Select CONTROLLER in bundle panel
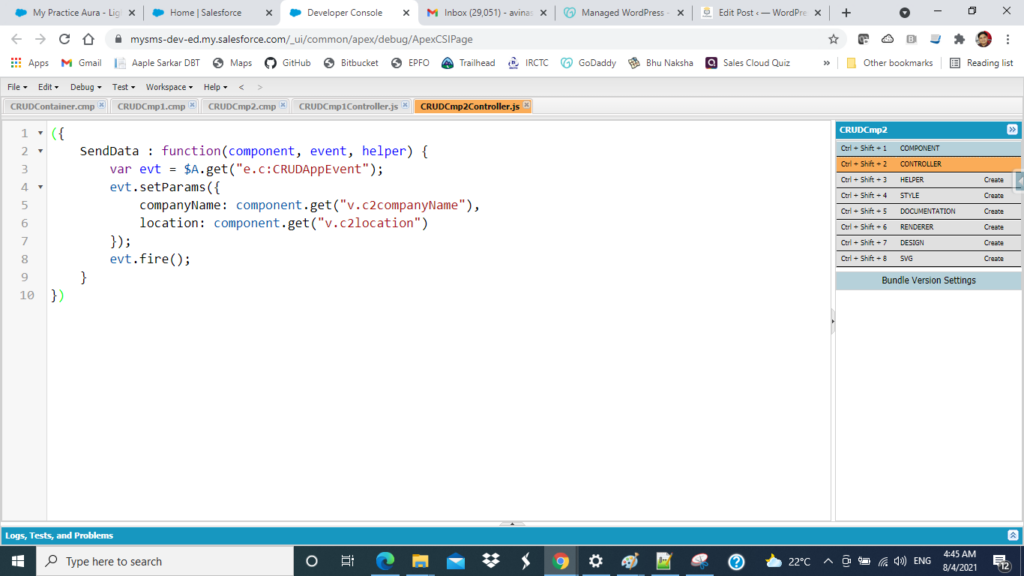The width and height of the screenshot is (1024, 576). [x=928, y=164]
